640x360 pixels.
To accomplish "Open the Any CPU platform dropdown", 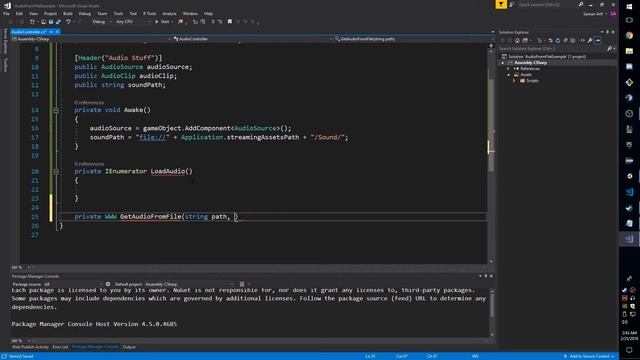I will pos(133,22).
